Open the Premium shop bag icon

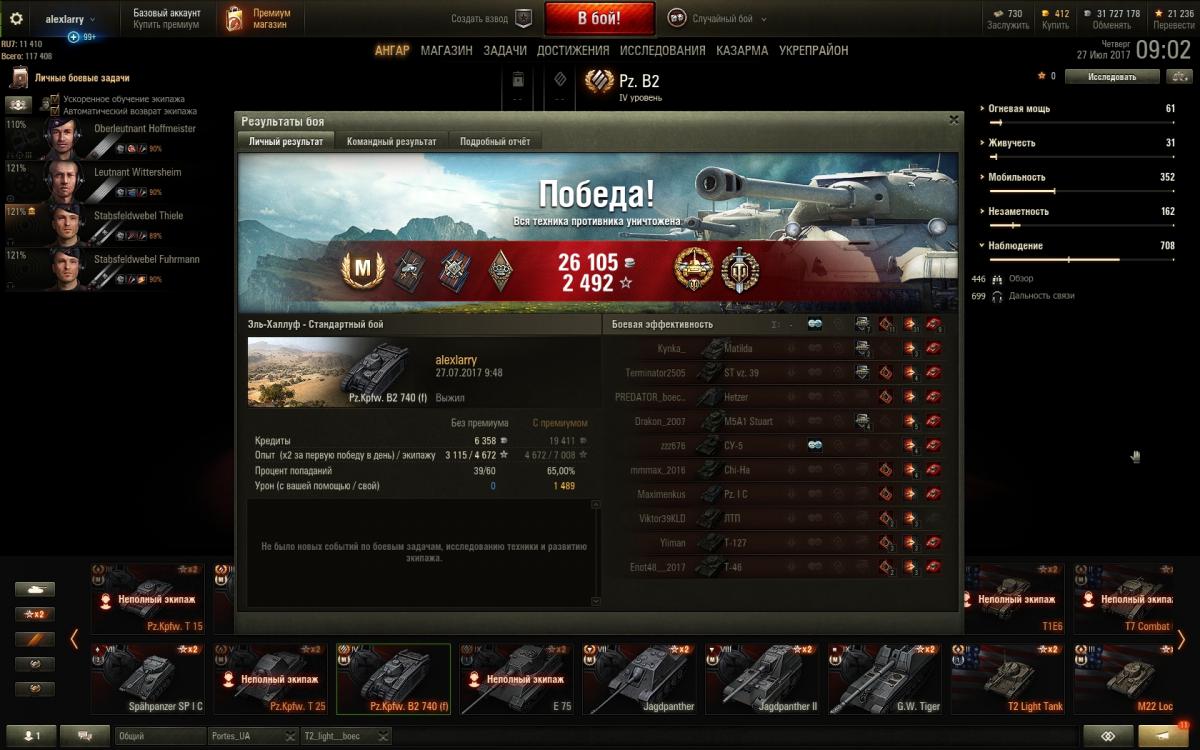pyautogui.click(x=233, y=19)
